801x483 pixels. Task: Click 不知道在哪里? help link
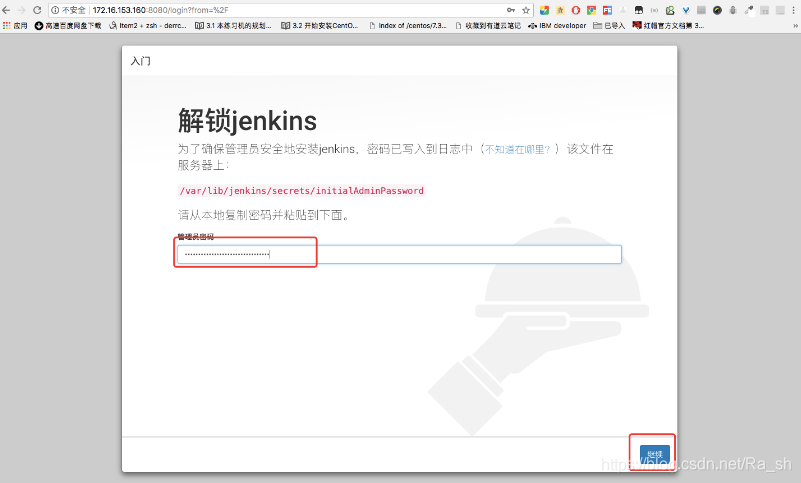[x=517, y=149]
